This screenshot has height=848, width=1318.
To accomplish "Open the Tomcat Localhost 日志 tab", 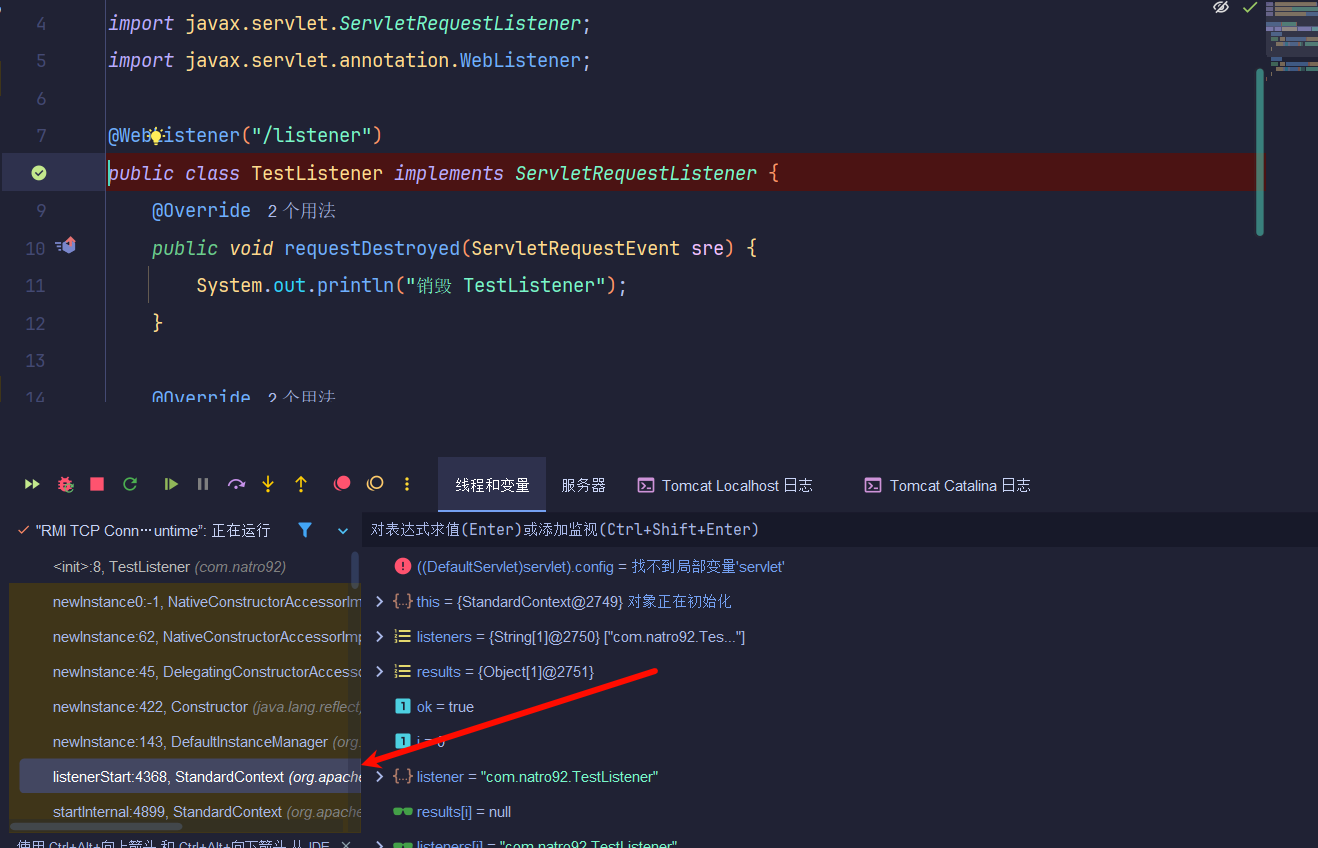I will pyautogui.click(x=725, y=485).
